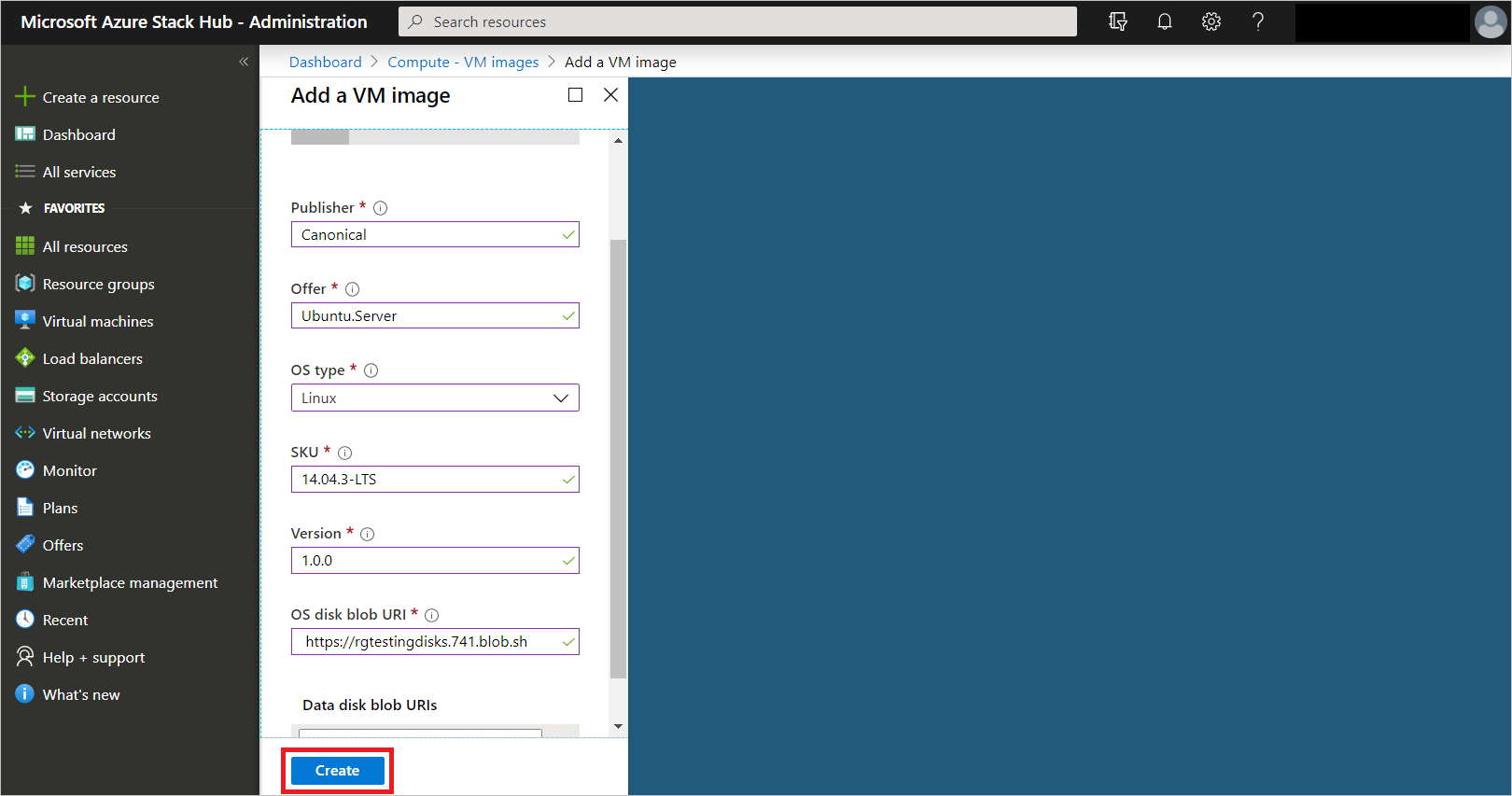Click the Create button

338,771
